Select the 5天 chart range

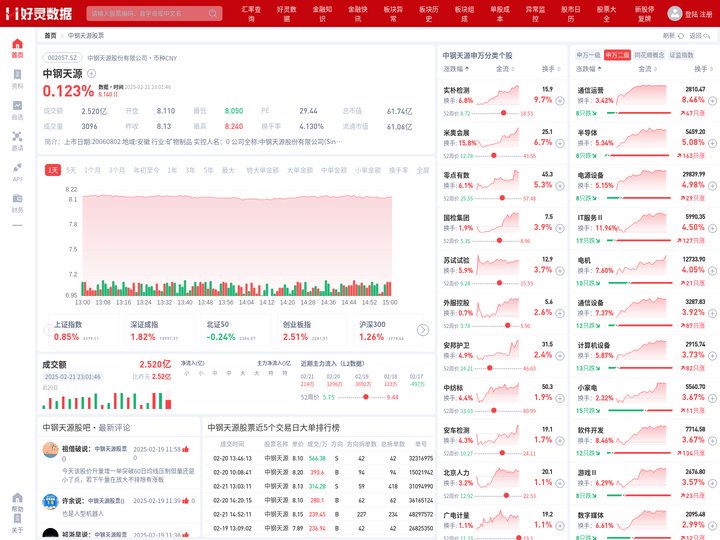[x=71, y=170]
